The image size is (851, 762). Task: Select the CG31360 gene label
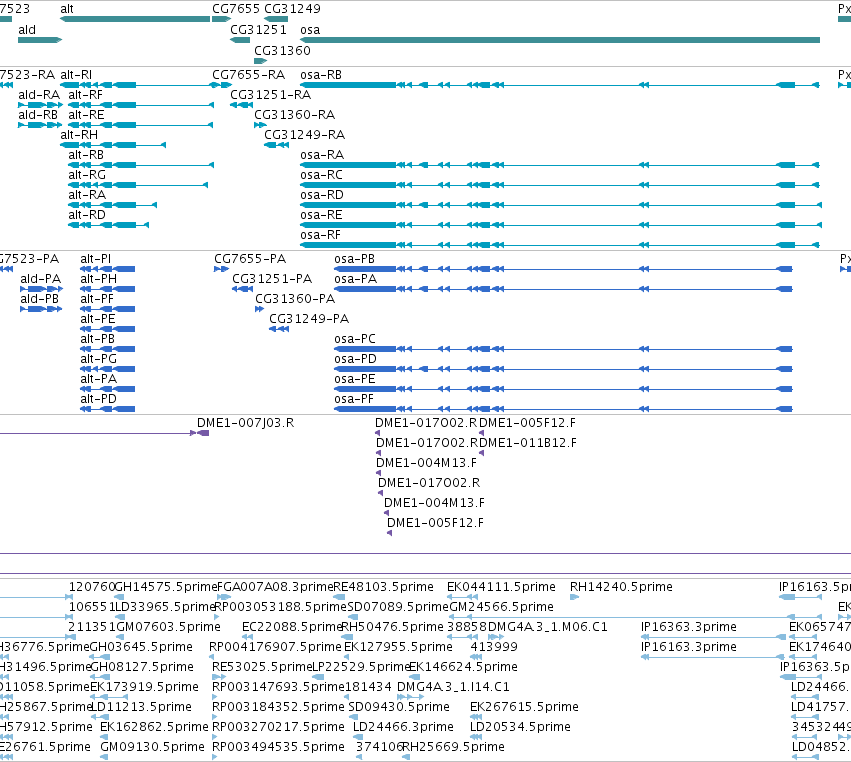282,50
